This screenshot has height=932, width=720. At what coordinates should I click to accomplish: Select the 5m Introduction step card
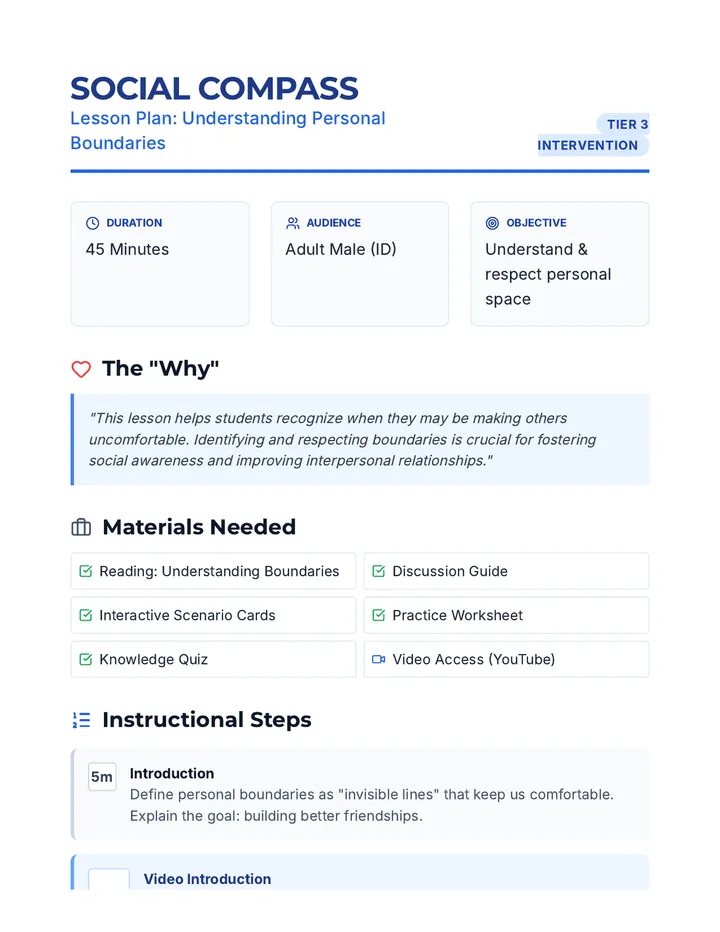click(x=360, y=794)
